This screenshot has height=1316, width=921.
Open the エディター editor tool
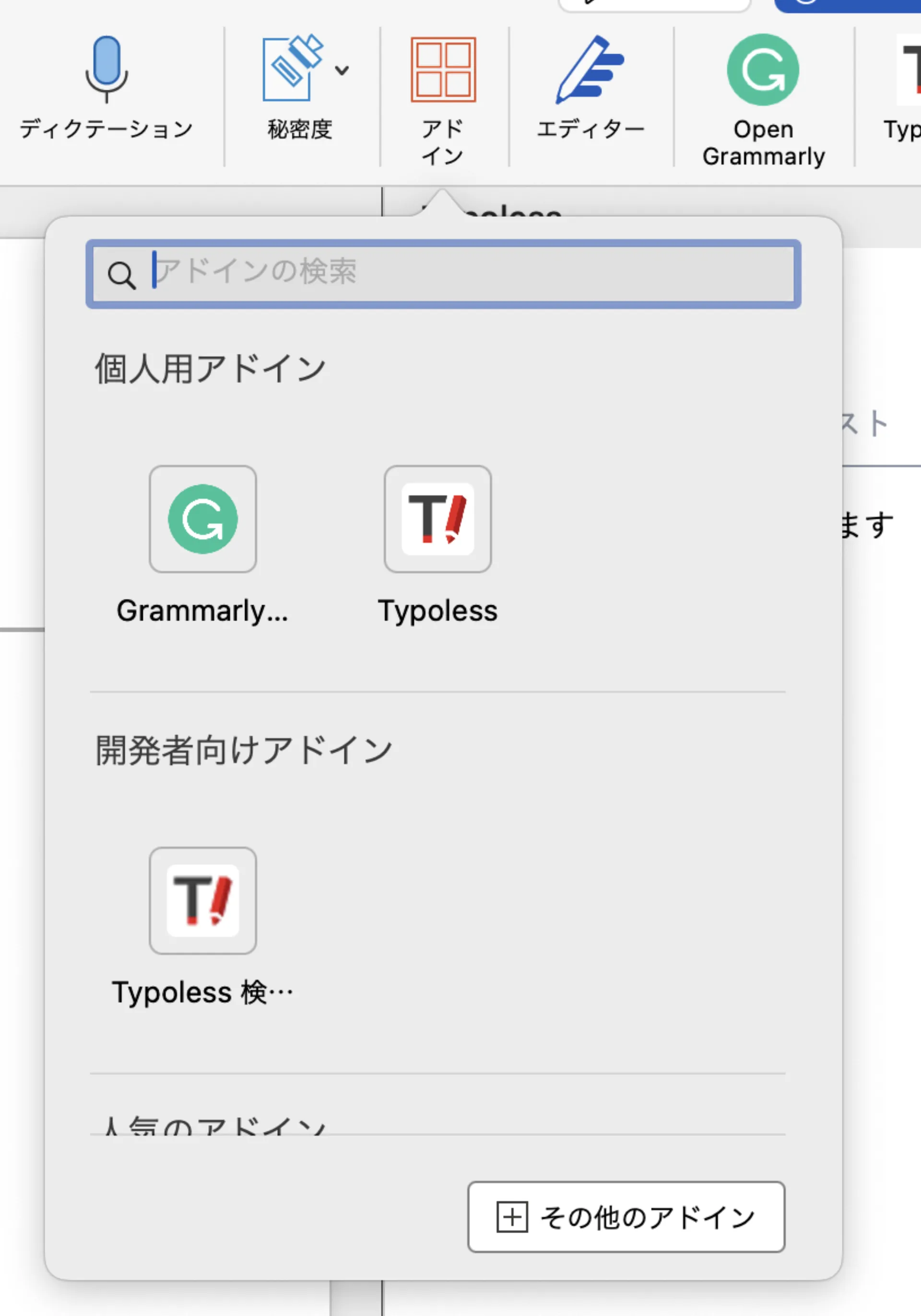[590, 87]
